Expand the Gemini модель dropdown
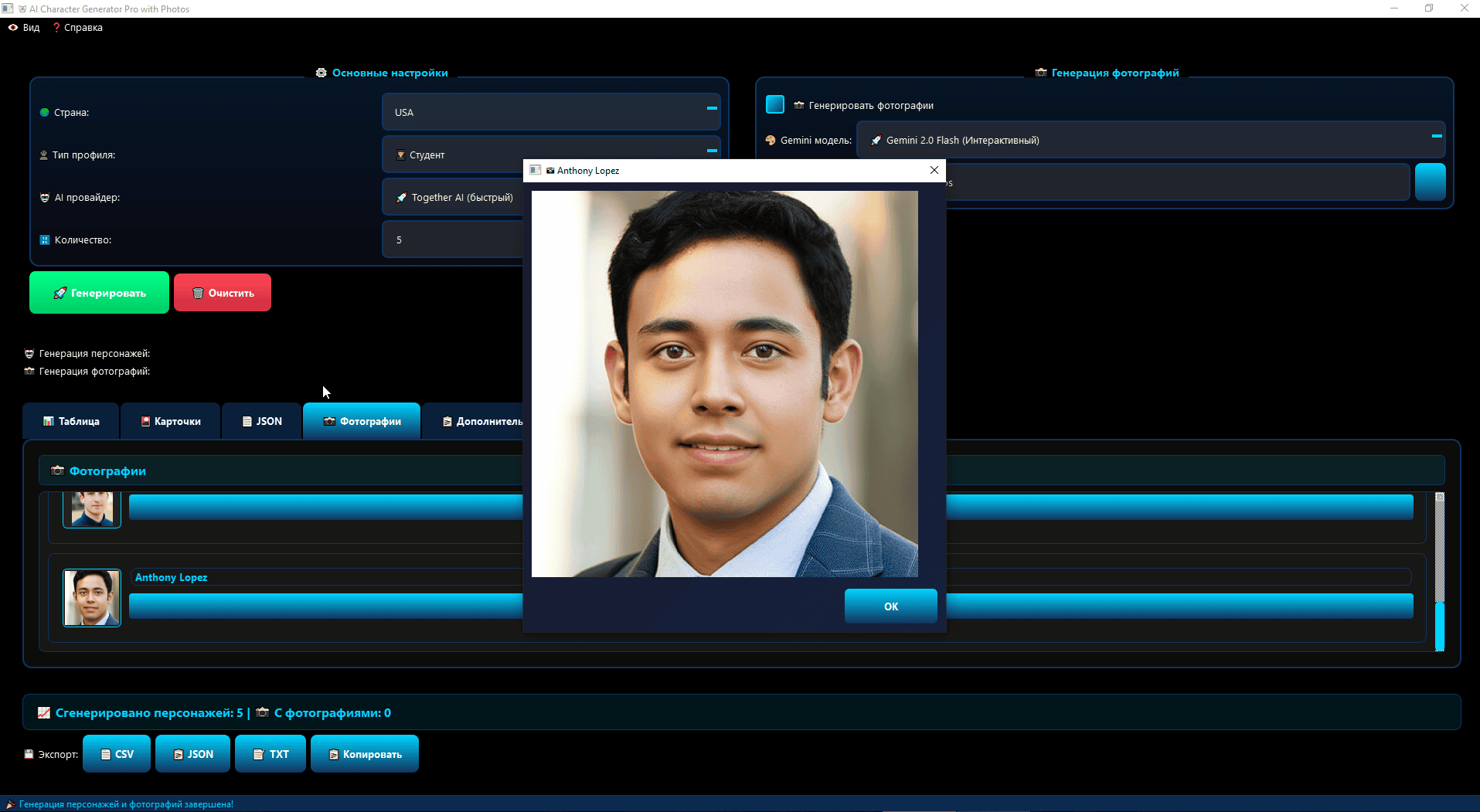 coord(1151,140)
